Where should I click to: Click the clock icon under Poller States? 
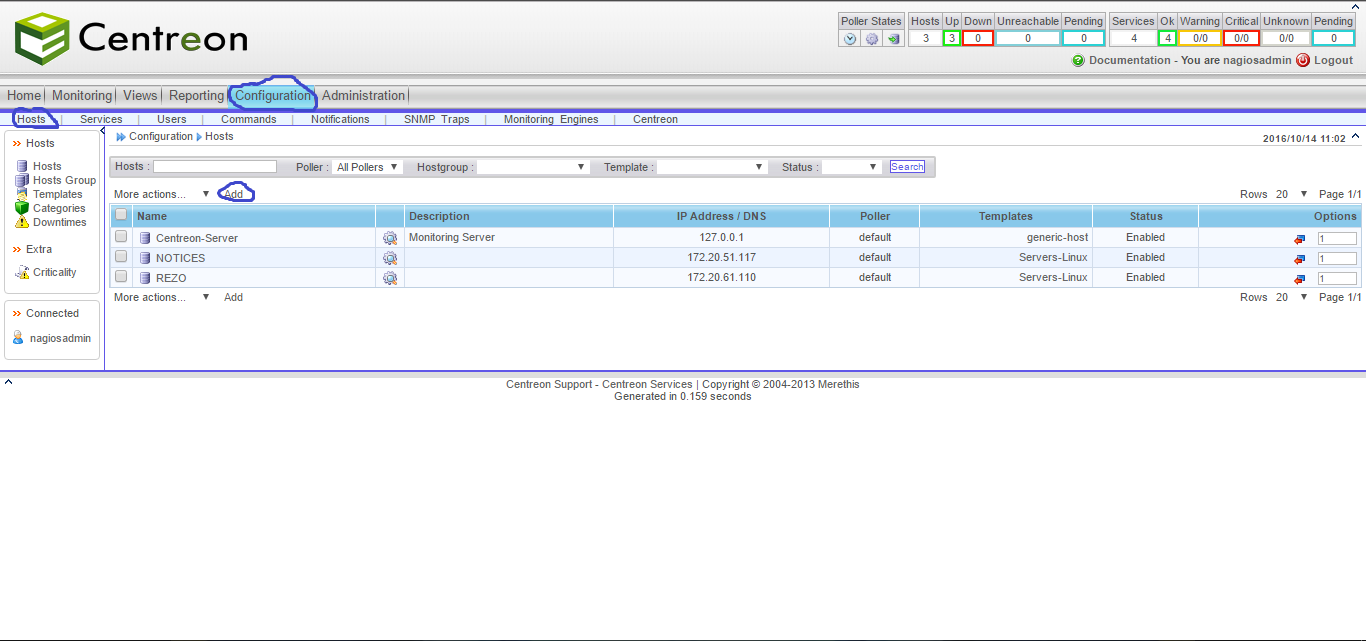click(x=850, y=39)
